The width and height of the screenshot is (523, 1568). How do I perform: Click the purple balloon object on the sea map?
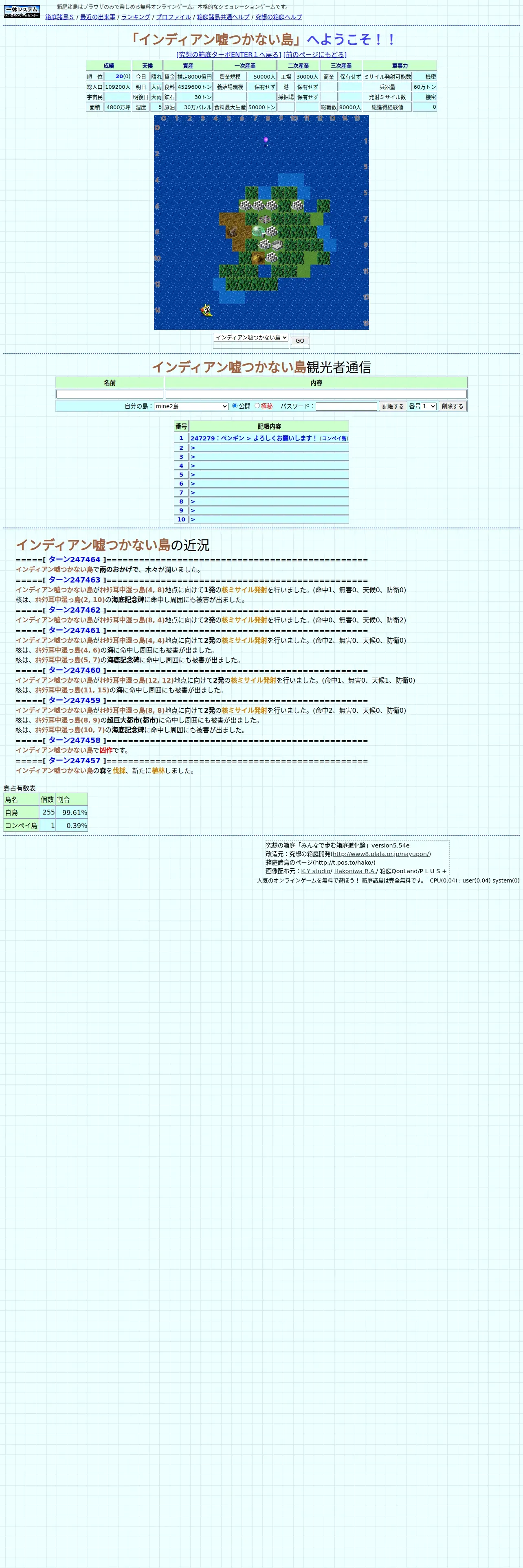coord(266,140)
